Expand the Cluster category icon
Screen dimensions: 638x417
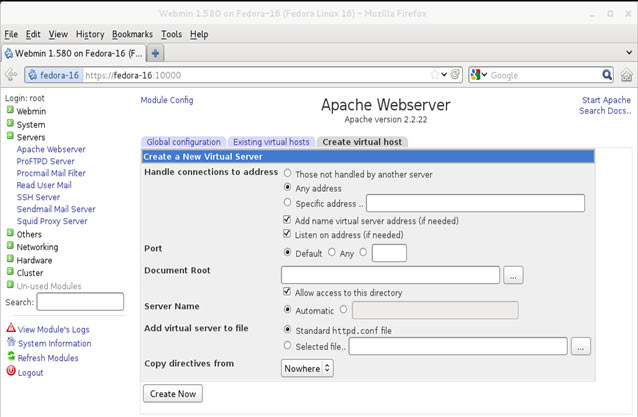coord(10,271)
